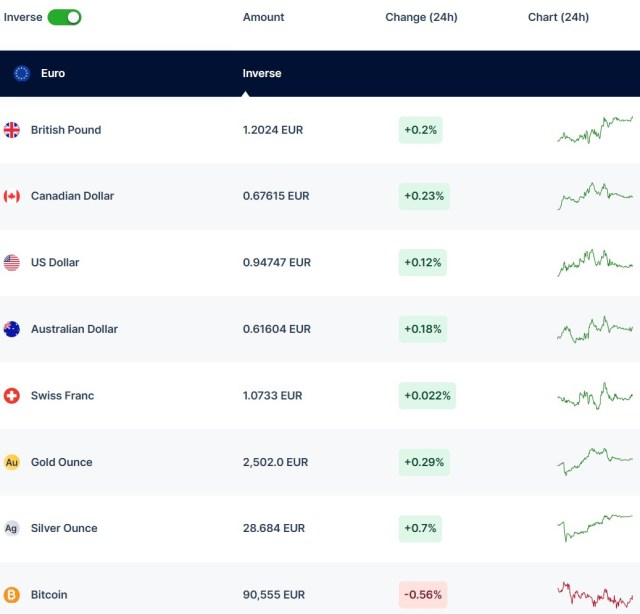
Task: Click the US Dollar flag icon
Action: pyautogui.click(x=12, y=263)
